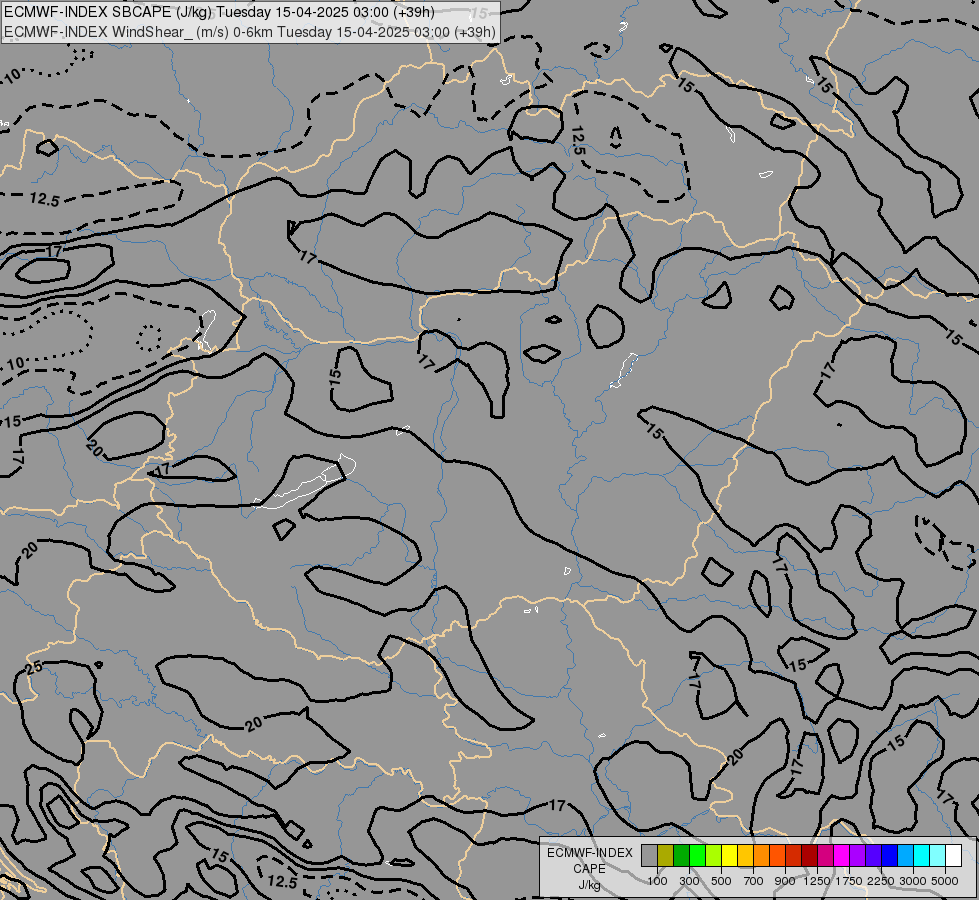Click the amber-gold legend swatch
Viewport: 979px width, 900px height.
coord(745,856)
